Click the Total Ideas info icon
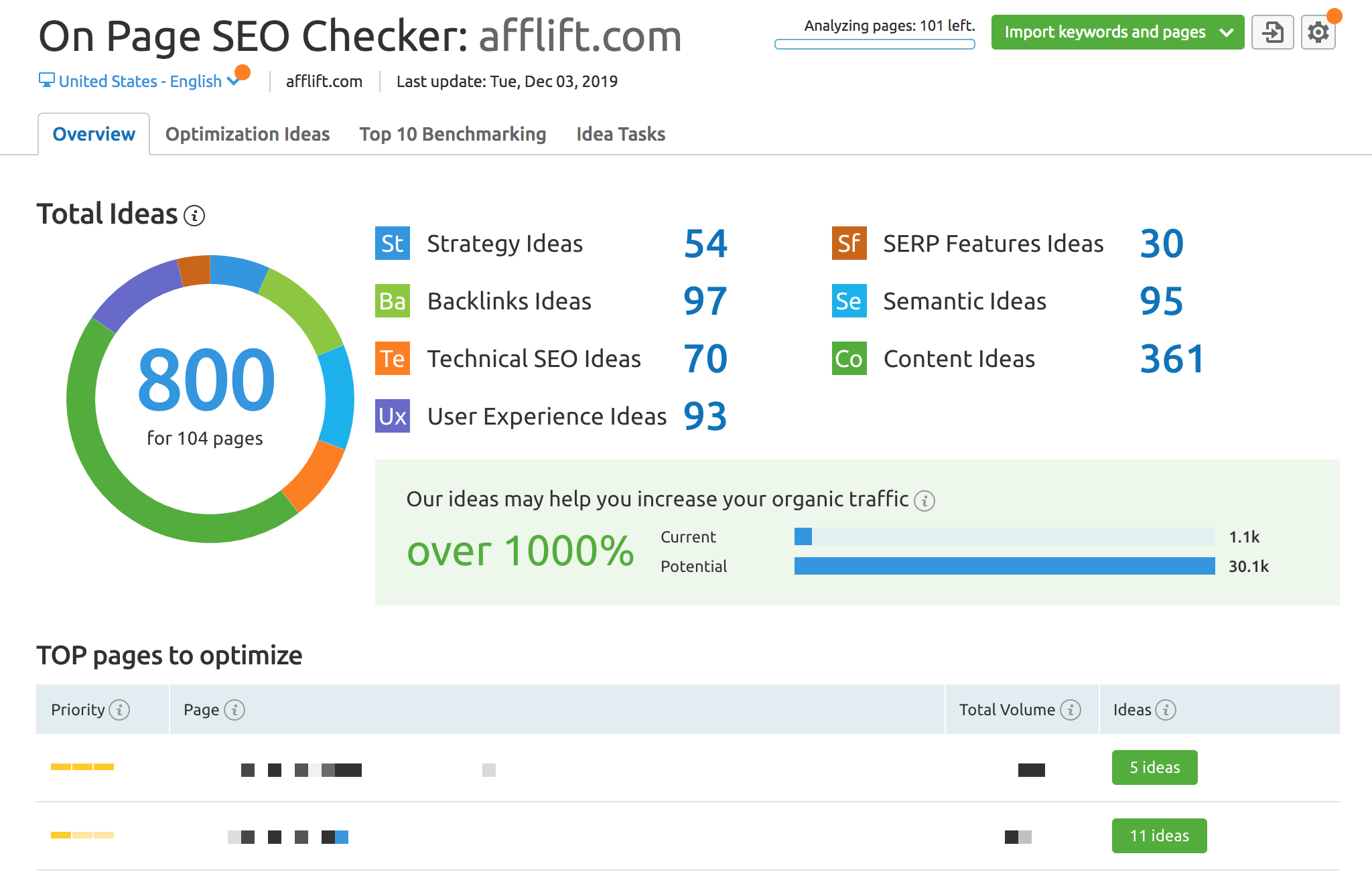The image size is (1372, 880). coord(194,216)
